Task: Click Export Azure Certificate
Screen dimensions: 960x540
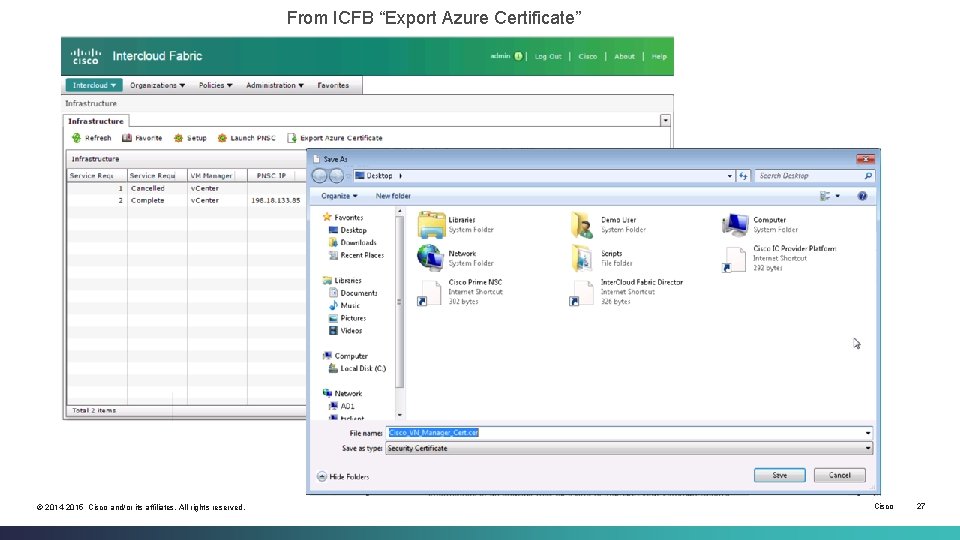Action: [335, 138]
